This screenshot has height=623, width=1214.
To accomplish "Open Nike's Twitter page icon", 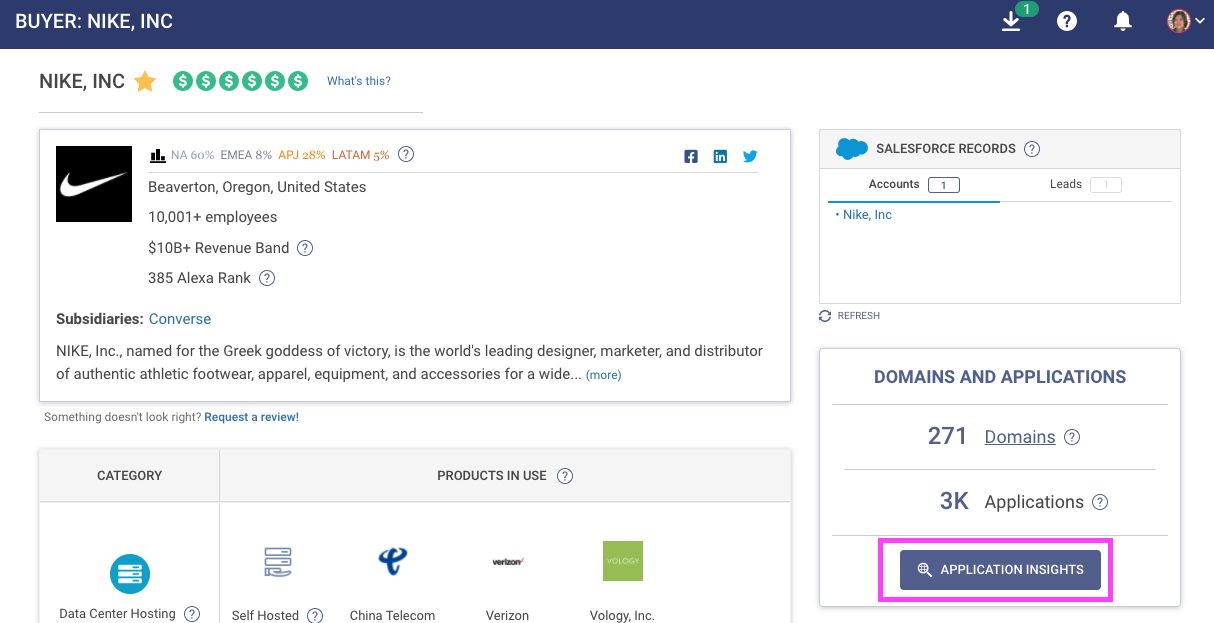I will click(x=750, y=156).
